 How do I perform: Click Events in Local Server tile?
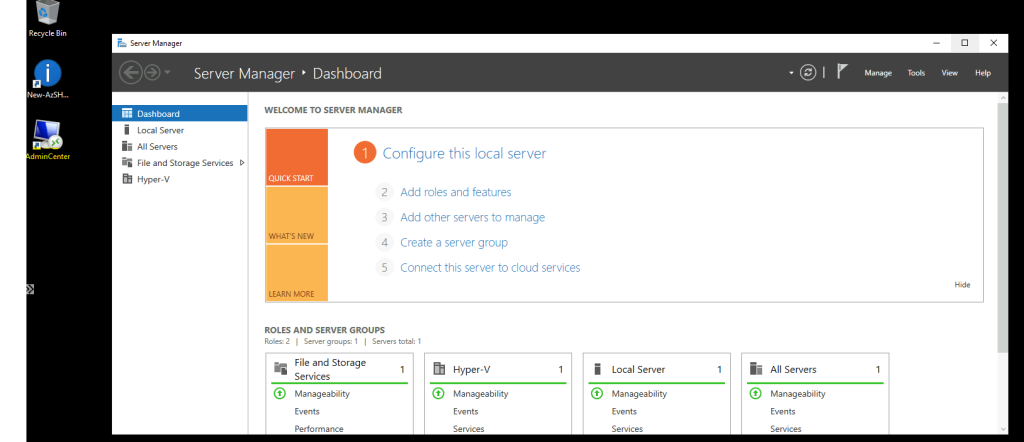[x=624, y=411]
